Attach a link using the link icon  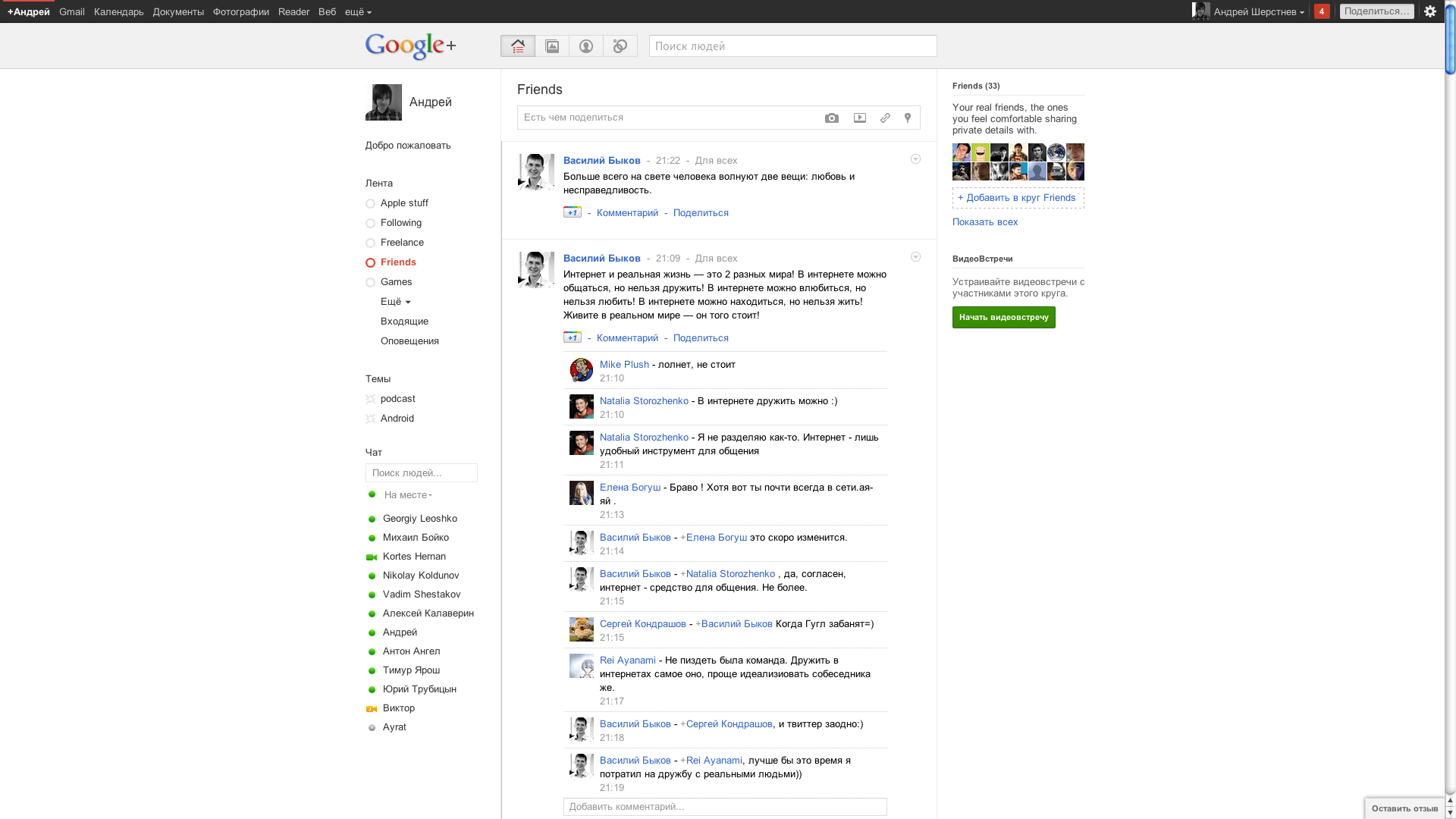pyautogui.click(x=885, y=118)
